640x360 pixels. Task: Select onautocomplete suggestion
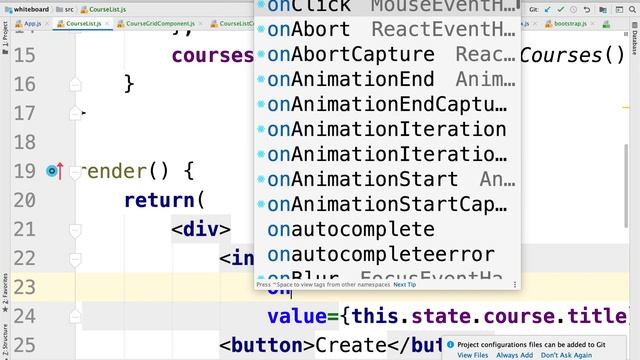pyautogui.click(x=387, y=229)
